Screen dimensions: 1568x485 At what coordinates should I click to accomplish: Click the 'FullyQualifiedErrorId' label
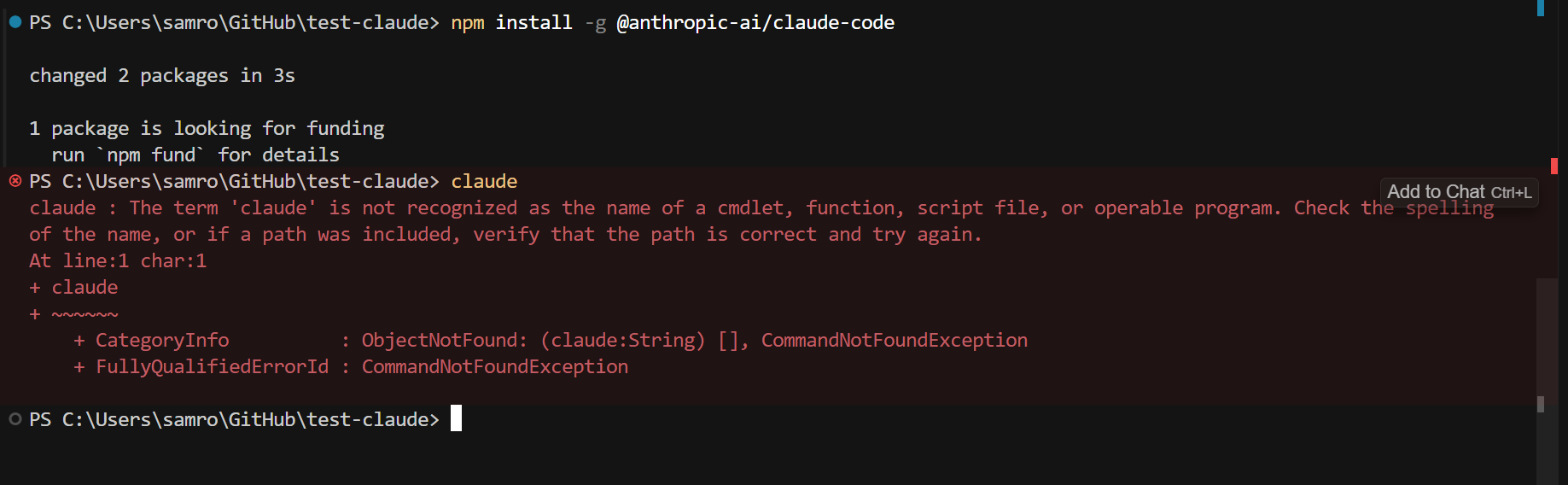point(212,367)
